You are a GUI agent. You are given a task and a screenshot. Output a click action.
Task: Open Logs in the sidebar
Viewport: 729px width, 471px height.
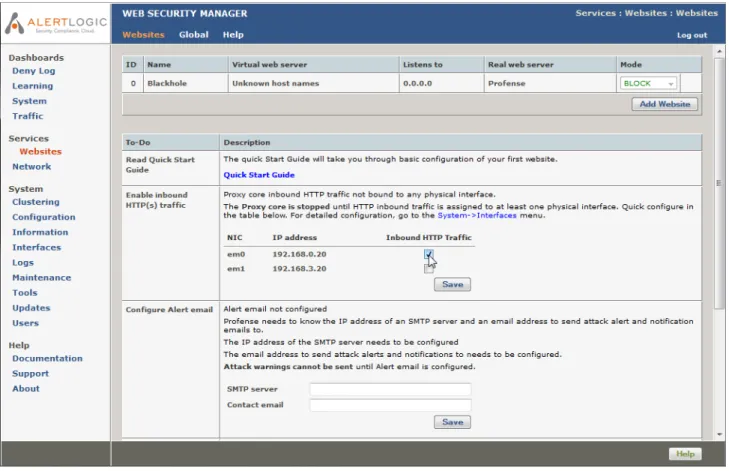23,262
